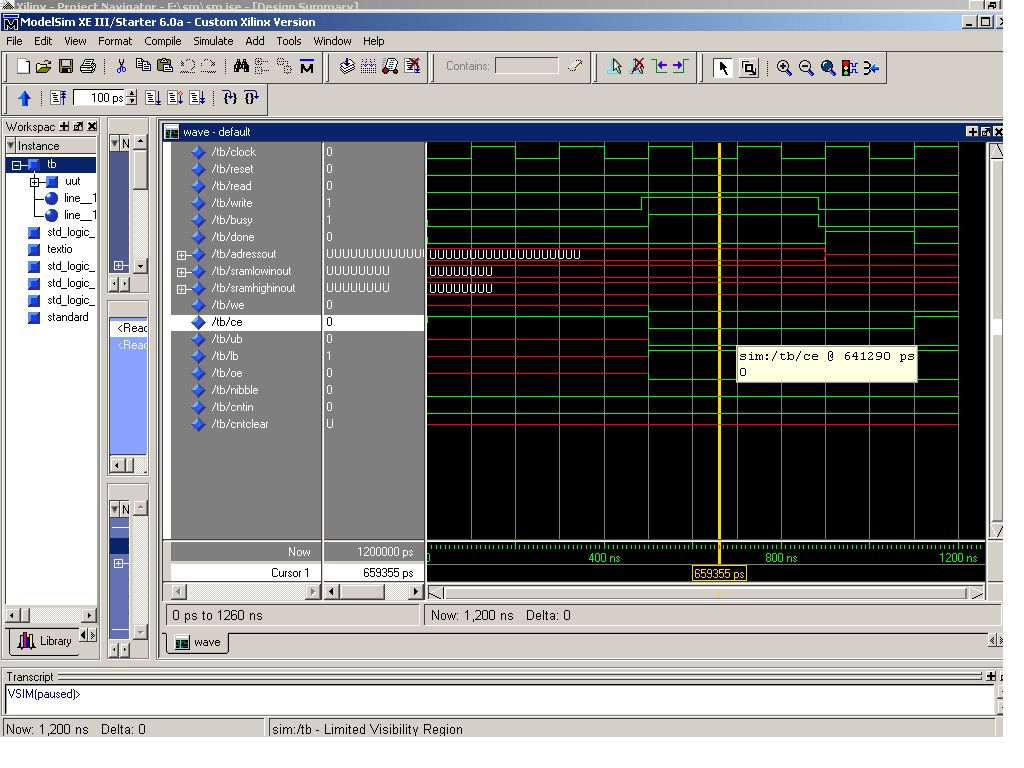
Task: Click the blue up arrow Restart icon
Action: click(x=25, y=99)
